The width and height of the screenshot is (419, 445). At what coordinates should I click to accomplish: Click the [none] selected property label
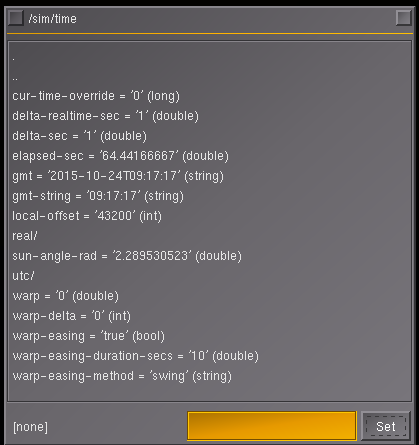pyautogui.click(x=30, y=427)
